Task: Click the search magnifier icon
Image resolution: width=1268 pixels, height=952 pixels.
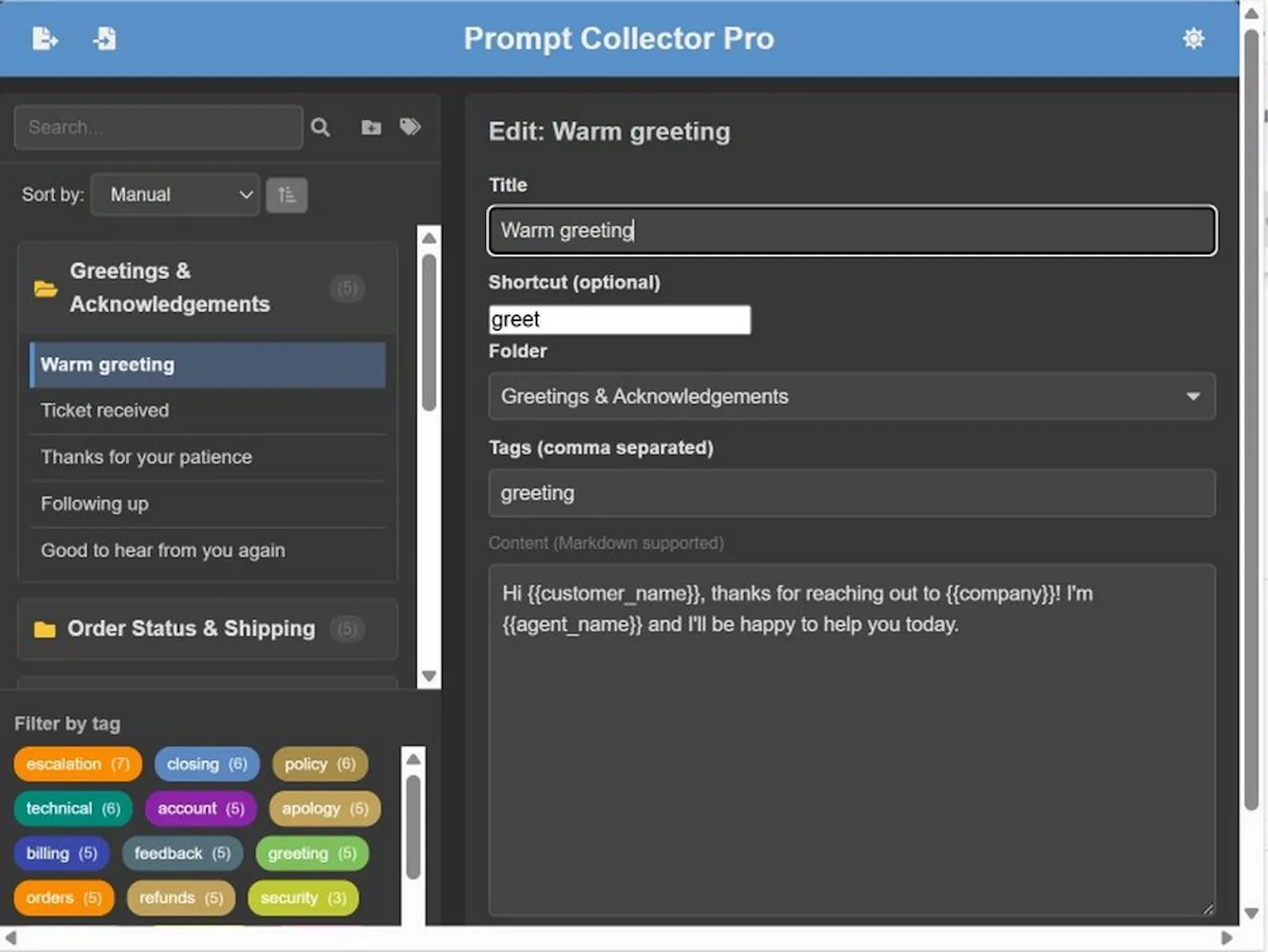Action: tap(320, 127)
